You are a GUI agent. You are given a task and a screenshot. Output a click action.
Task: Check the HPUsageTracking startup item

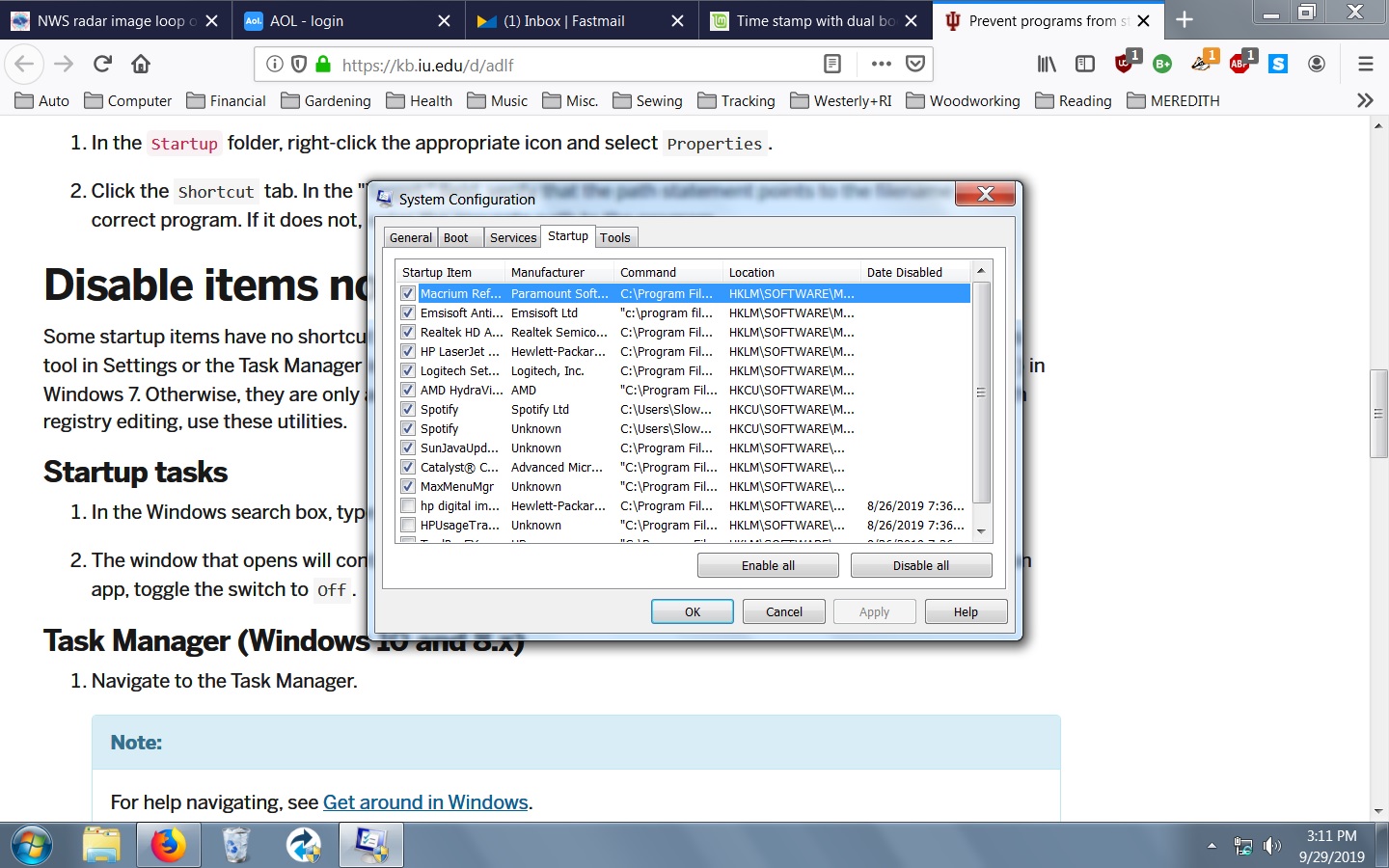(408, 525)
